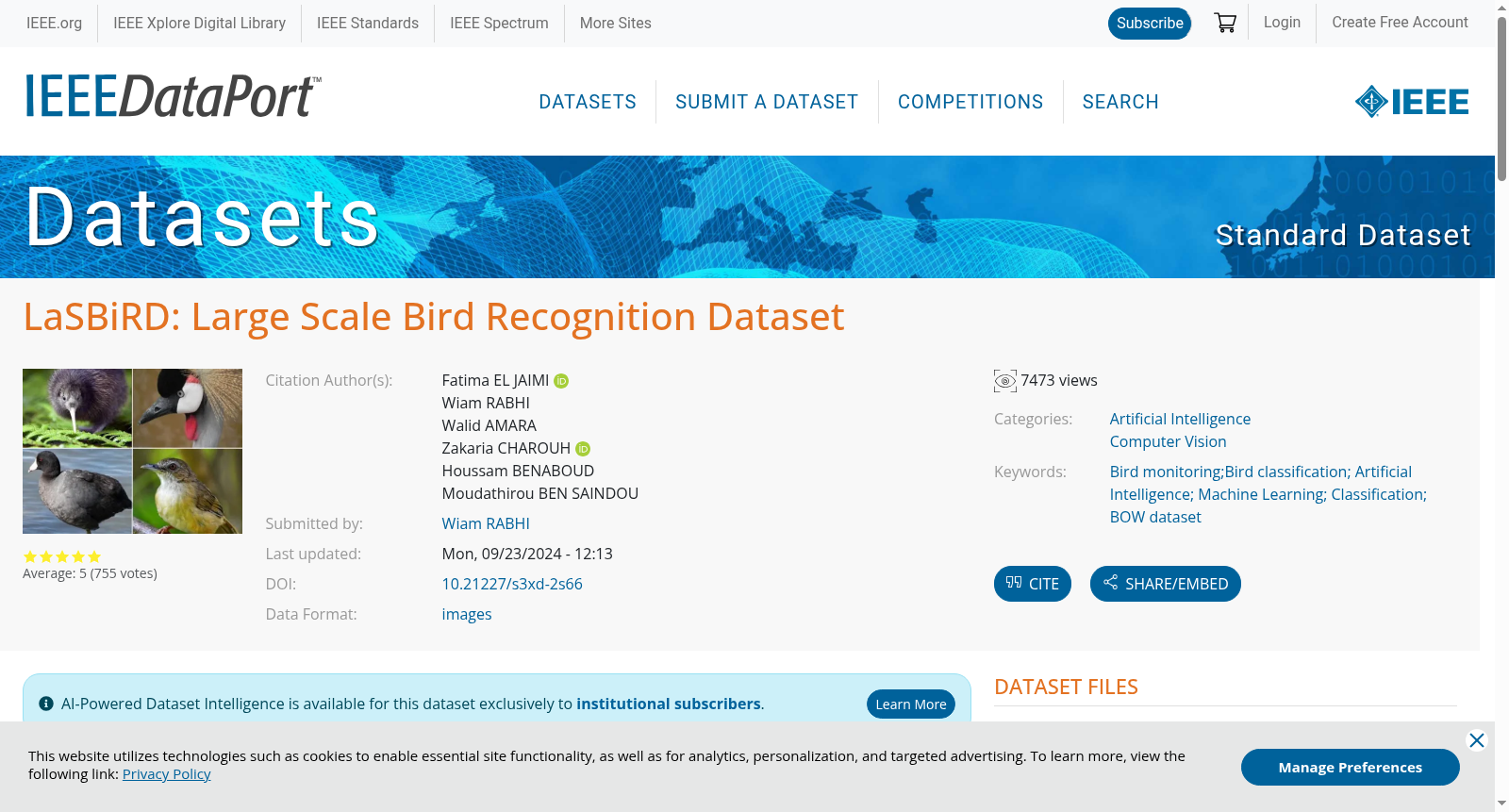Click the CITE button
This screenshot has height=812, width=1509.
point(1033,584)
